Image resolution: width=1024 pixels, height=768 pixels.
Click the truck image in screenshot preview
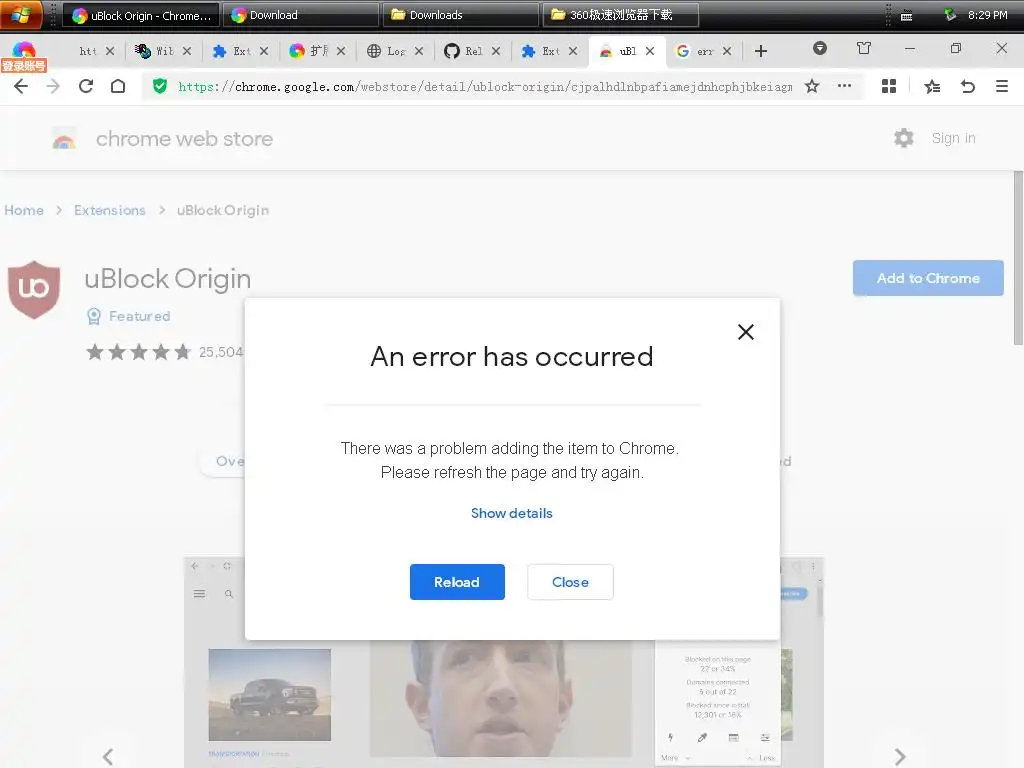[270, 694]
